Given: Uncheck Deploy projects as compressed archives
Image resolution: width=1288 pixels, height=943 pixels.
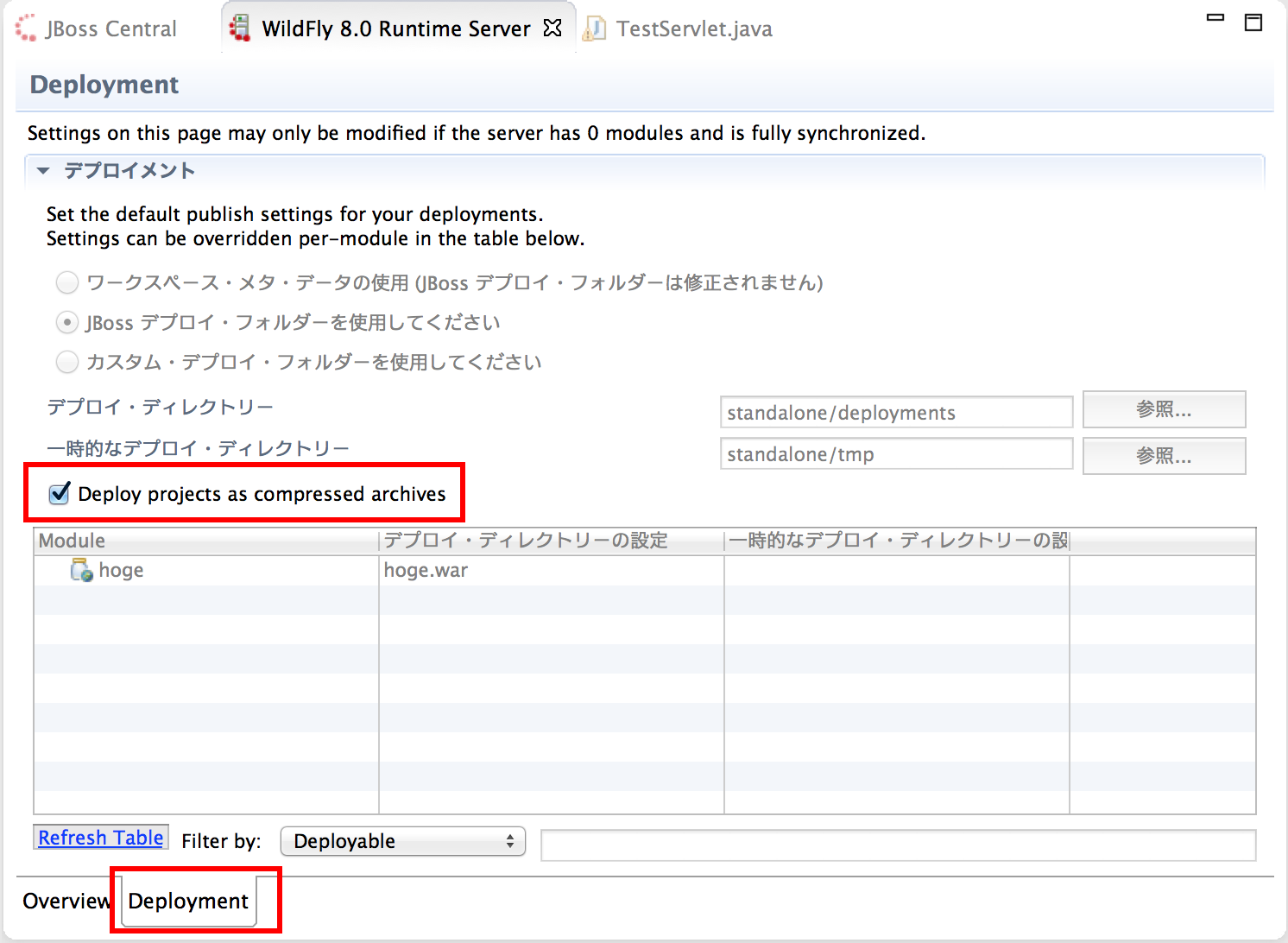Looking at the screenshot, I should pyautogui.click(x=60, y=494).
